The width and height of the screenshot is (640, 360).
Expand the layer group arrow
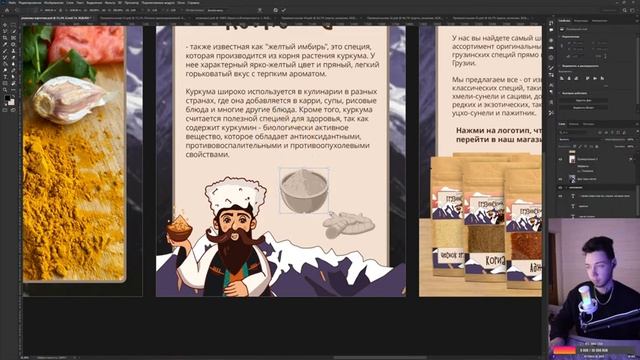pyautogui.click(x=567, y=187)
